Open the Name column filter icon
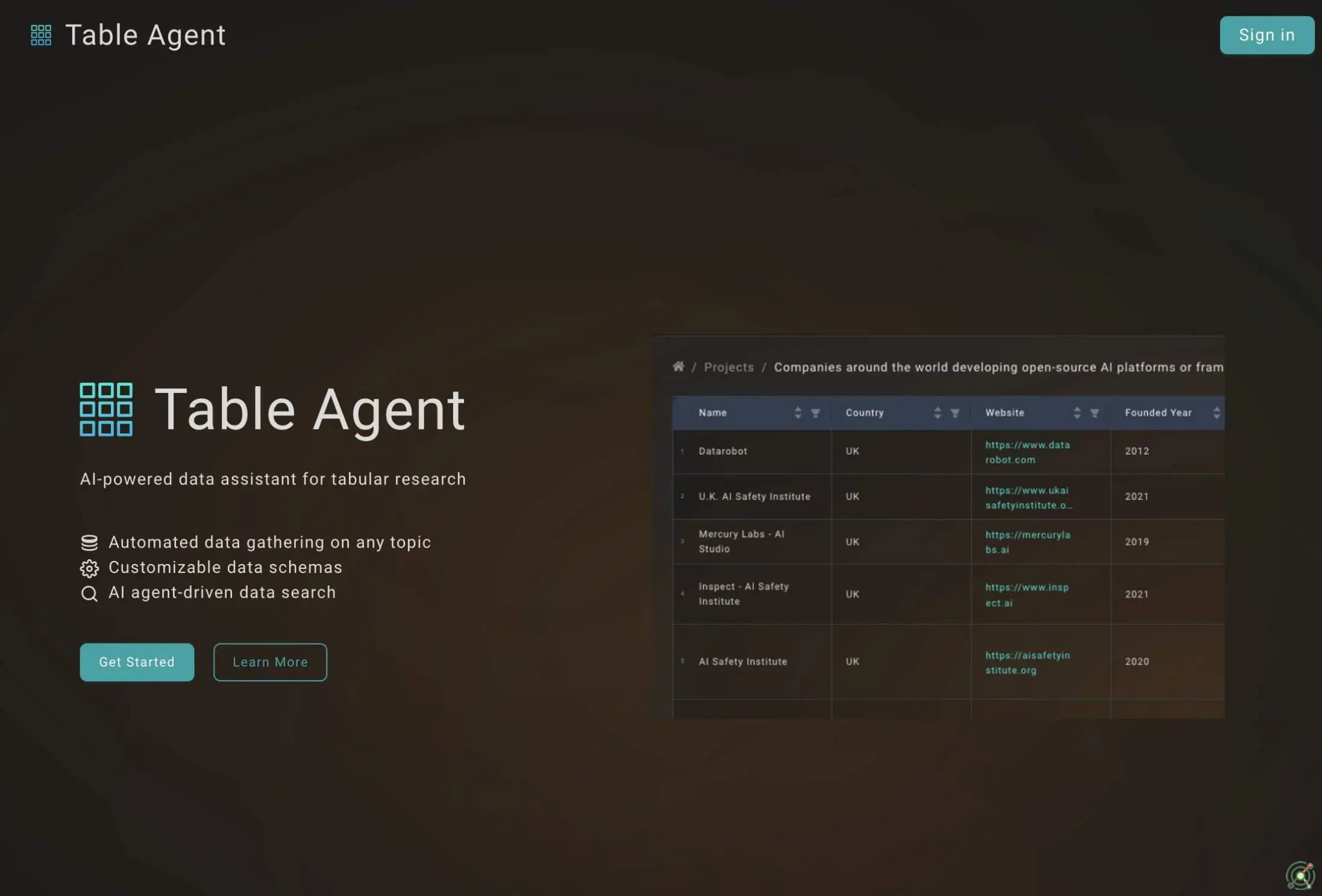Viewport: 1322px width, 896px height. click(x=815, y=413)
